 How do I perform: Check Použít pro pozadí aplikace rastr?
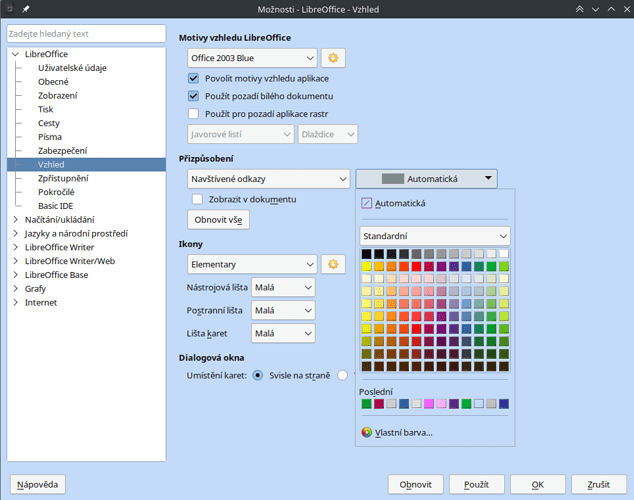[x=194, y=114]
